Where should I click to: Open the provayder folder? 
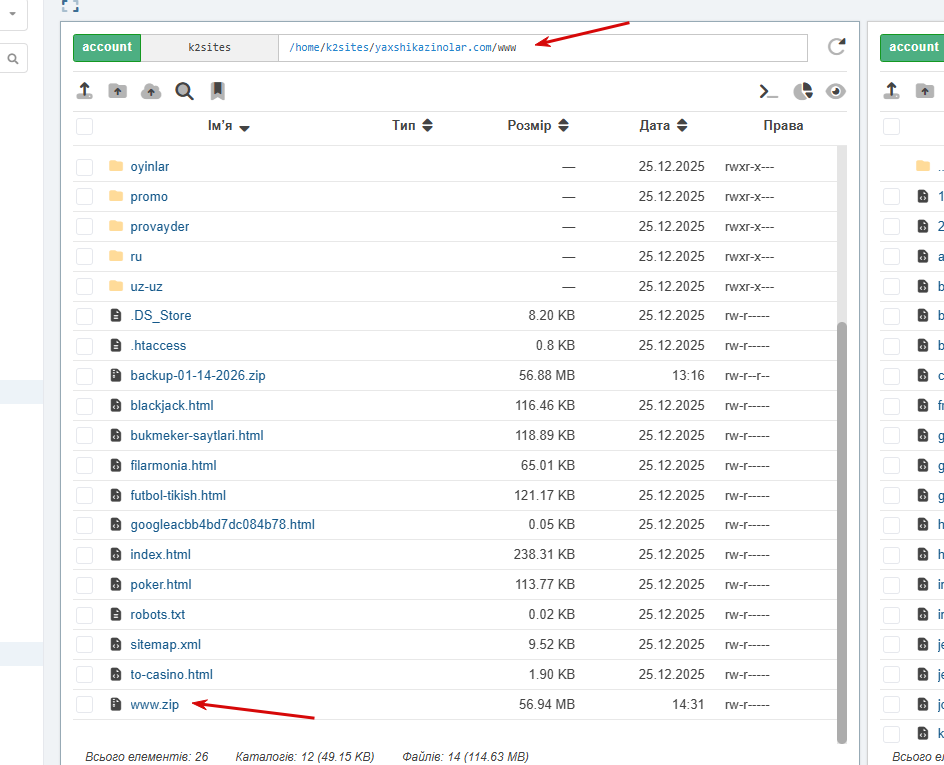coord(160,226)
